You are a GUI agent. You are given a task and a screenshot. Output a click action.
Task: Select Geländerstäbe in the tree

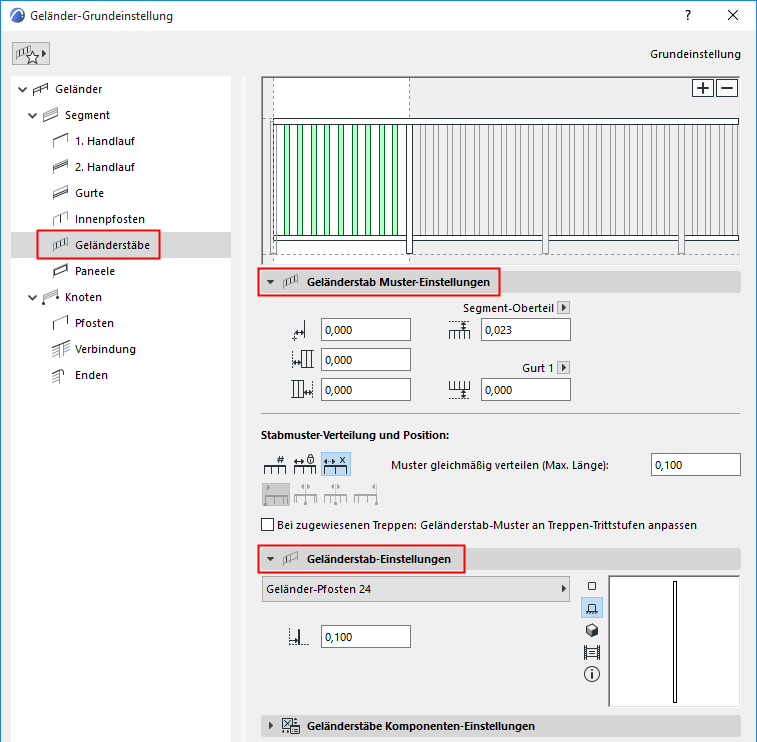(112, 245)
